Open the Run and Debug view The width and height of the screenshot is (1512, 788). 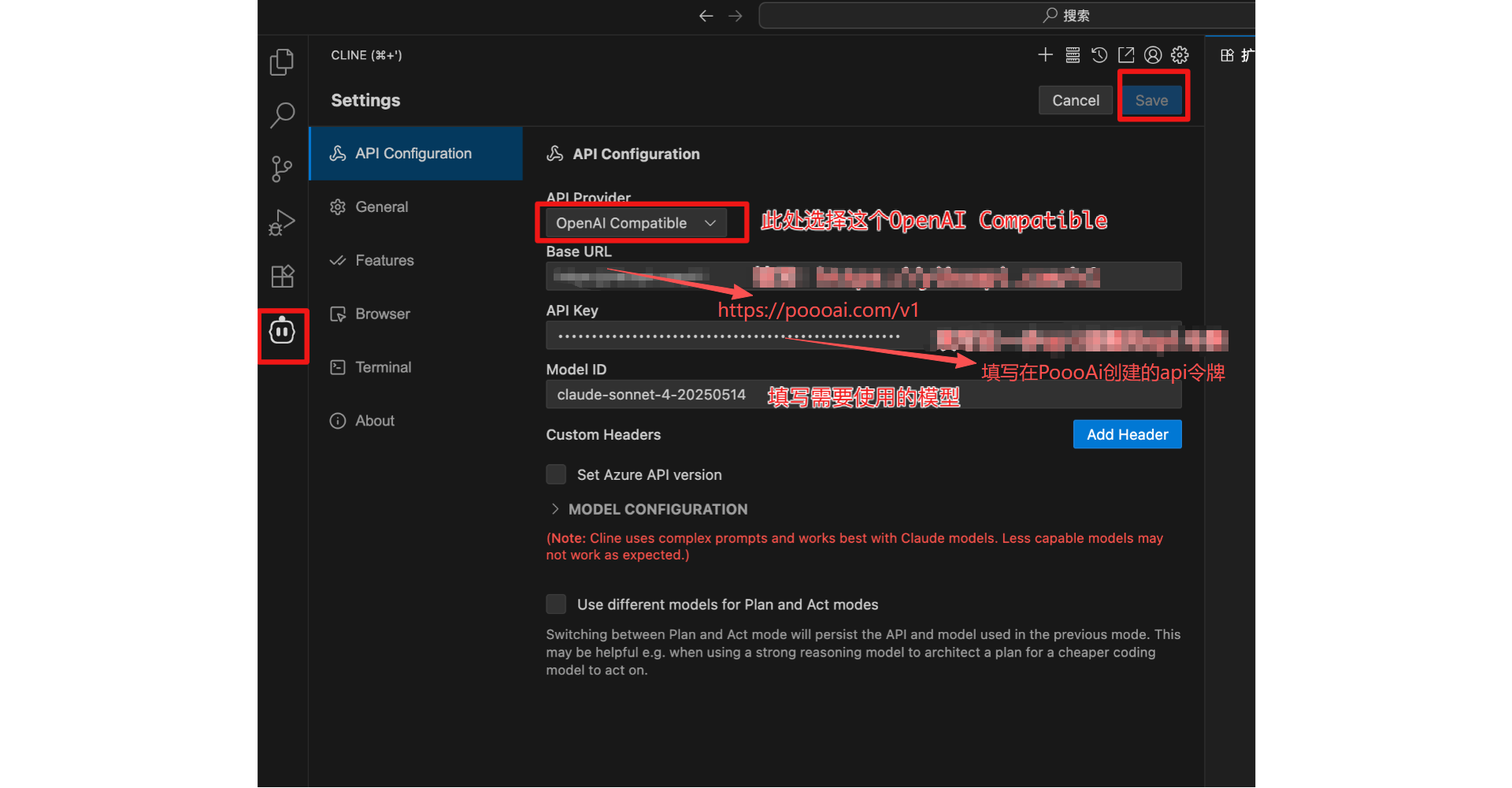[x=282, y=222]
